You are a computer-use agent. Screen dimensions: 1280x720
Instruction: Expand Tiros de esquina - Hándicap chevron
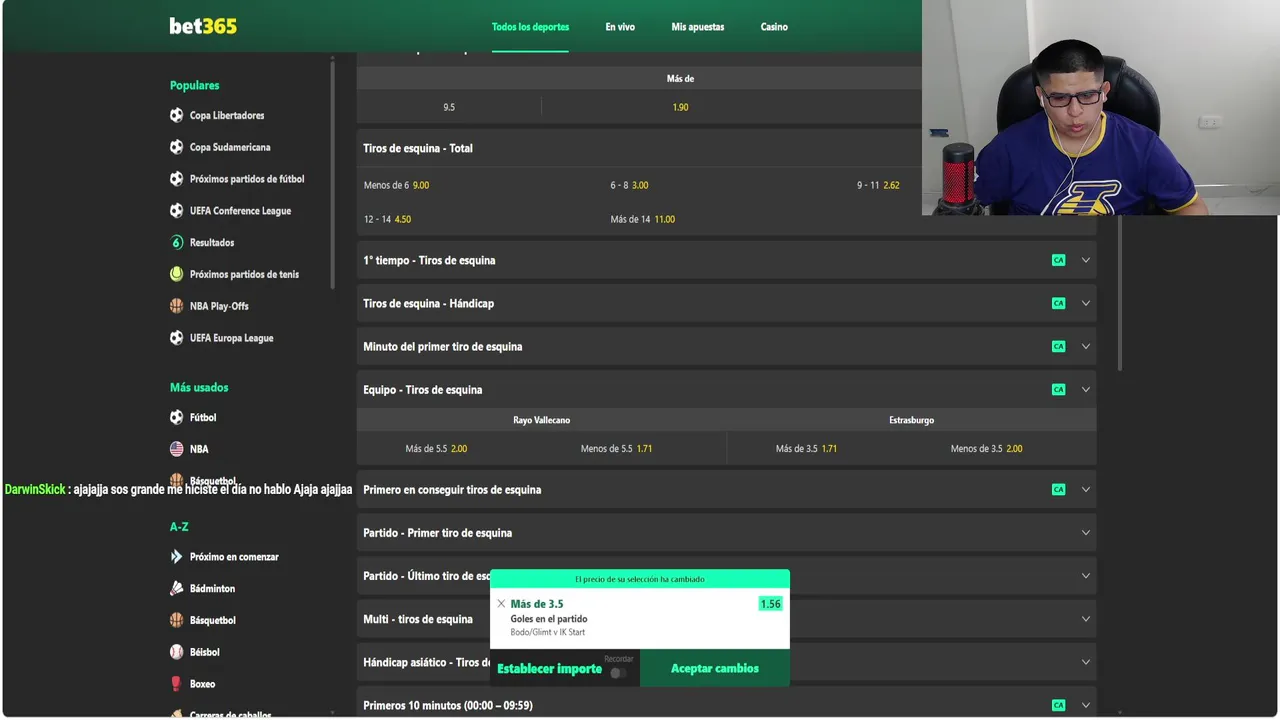1085,303
